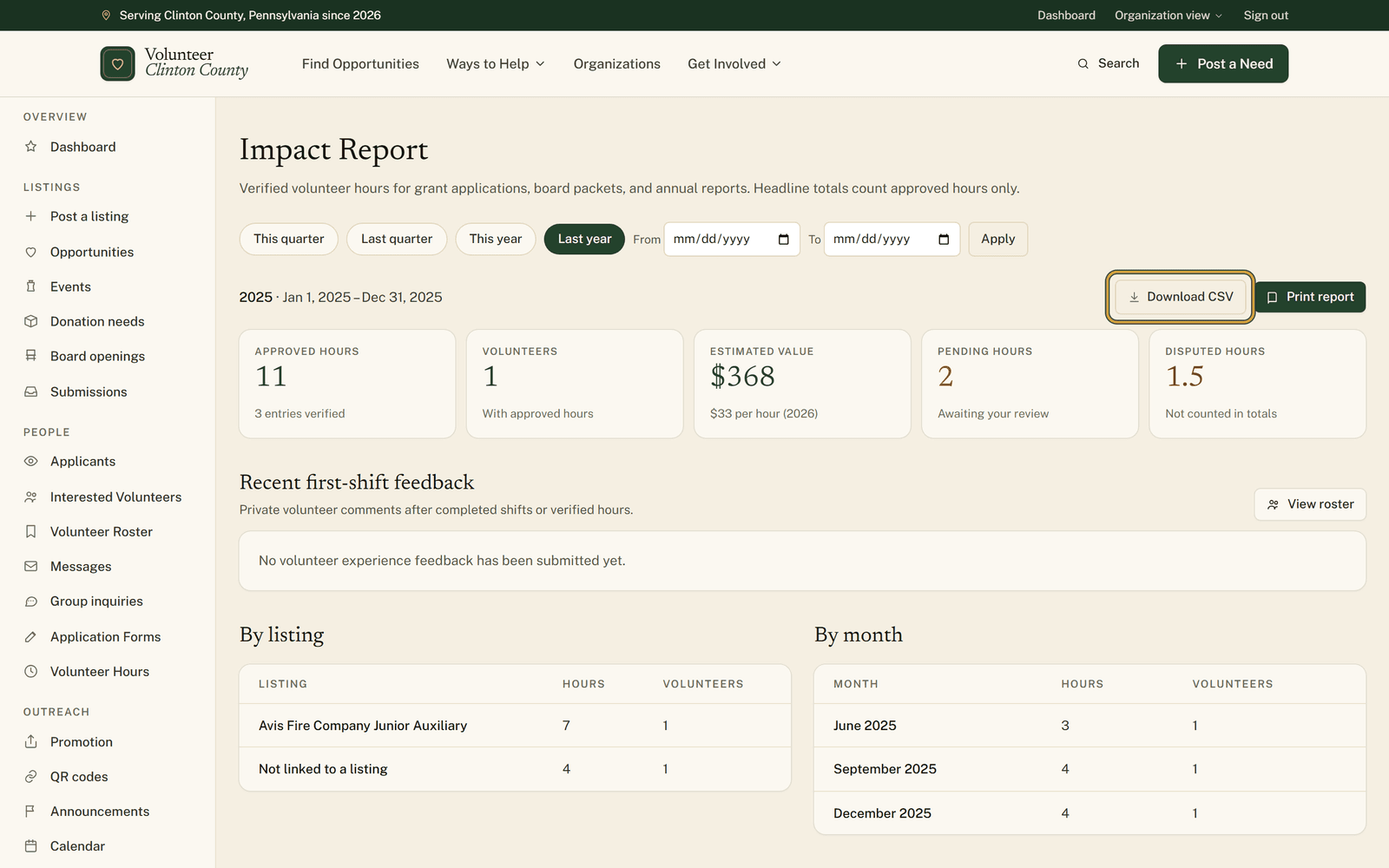Click the pencil icon beside Application Forms
Screen dimensions: 1389x868
[31, 636]
